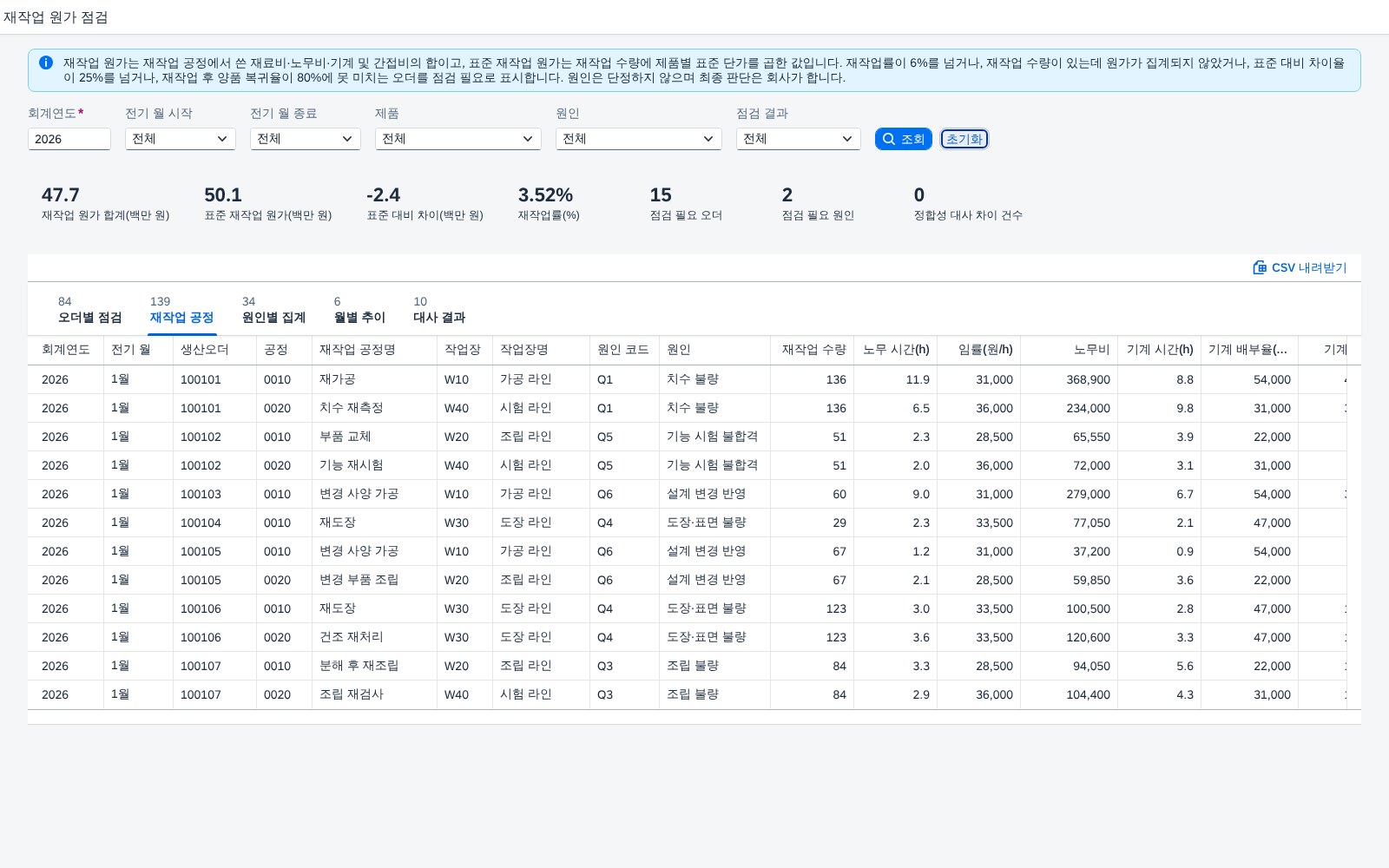Screen dimensions: 1389x868
Task: Click the 회계연도 input field showing 2026
Action: (69, 139)
